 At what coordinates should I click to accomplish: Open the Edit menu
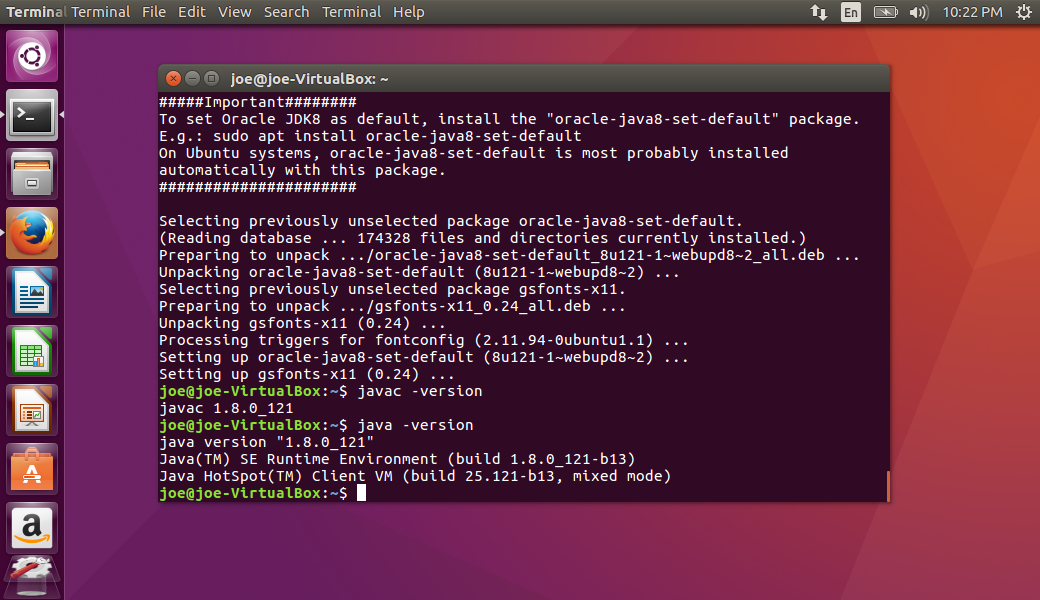click(192, 12)
